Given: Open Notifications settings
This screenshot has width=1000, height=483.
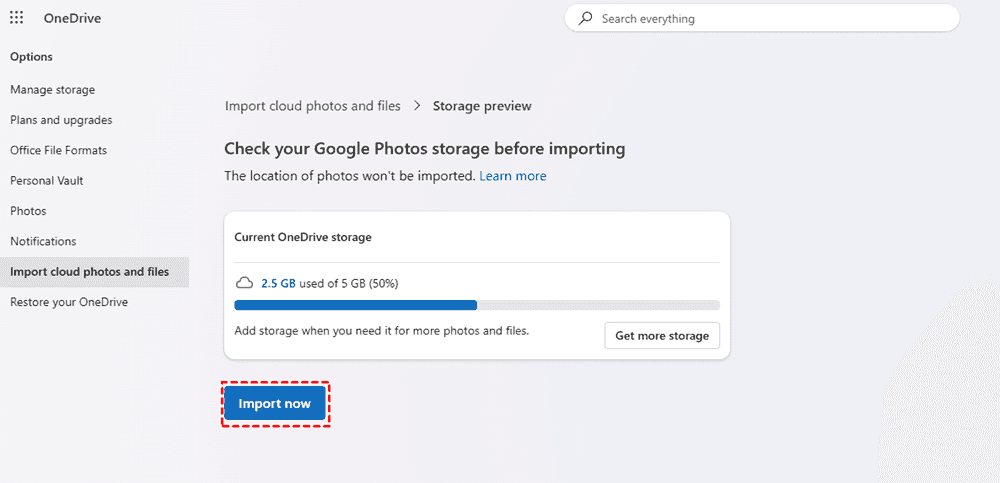Looking at the screenshot, I should point(43,241).
